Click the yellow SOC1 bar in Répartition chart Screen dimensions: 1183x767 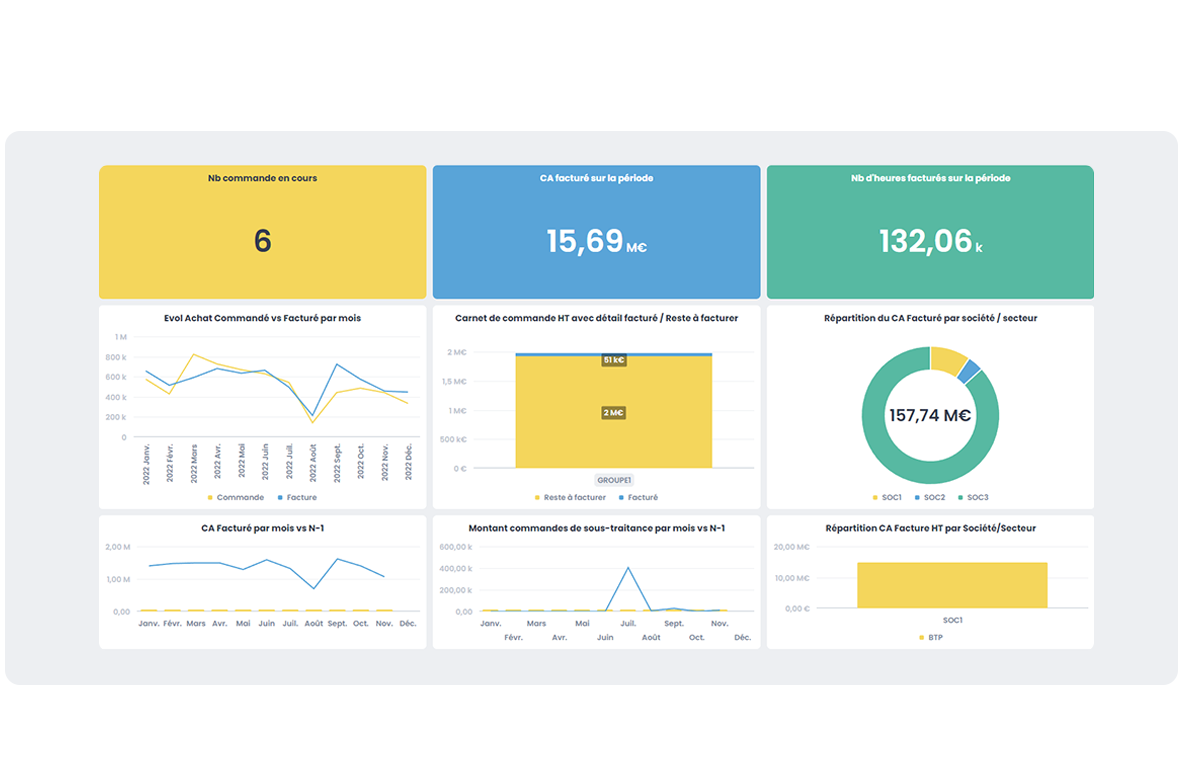click(x=951, y=585)
